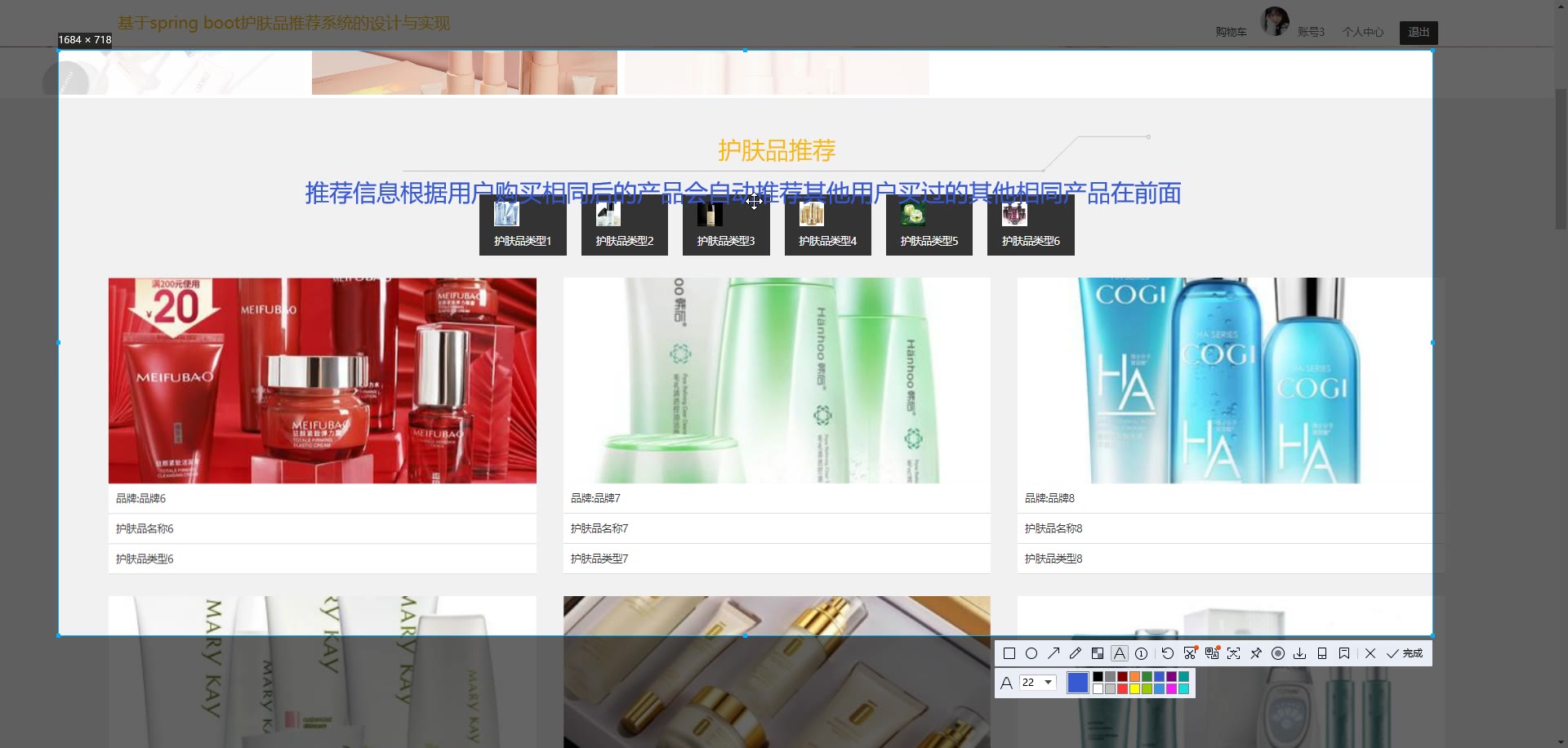Click the 护肤品类型7 card text
This screenshot has height=748, width=1568.
[599, 559]
